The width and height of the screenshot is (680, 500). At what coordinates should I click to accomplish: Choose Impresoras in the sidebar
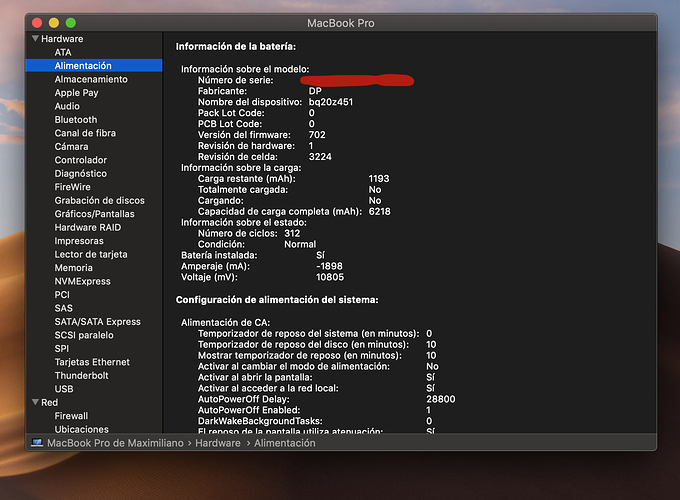(x=79, y=240)
